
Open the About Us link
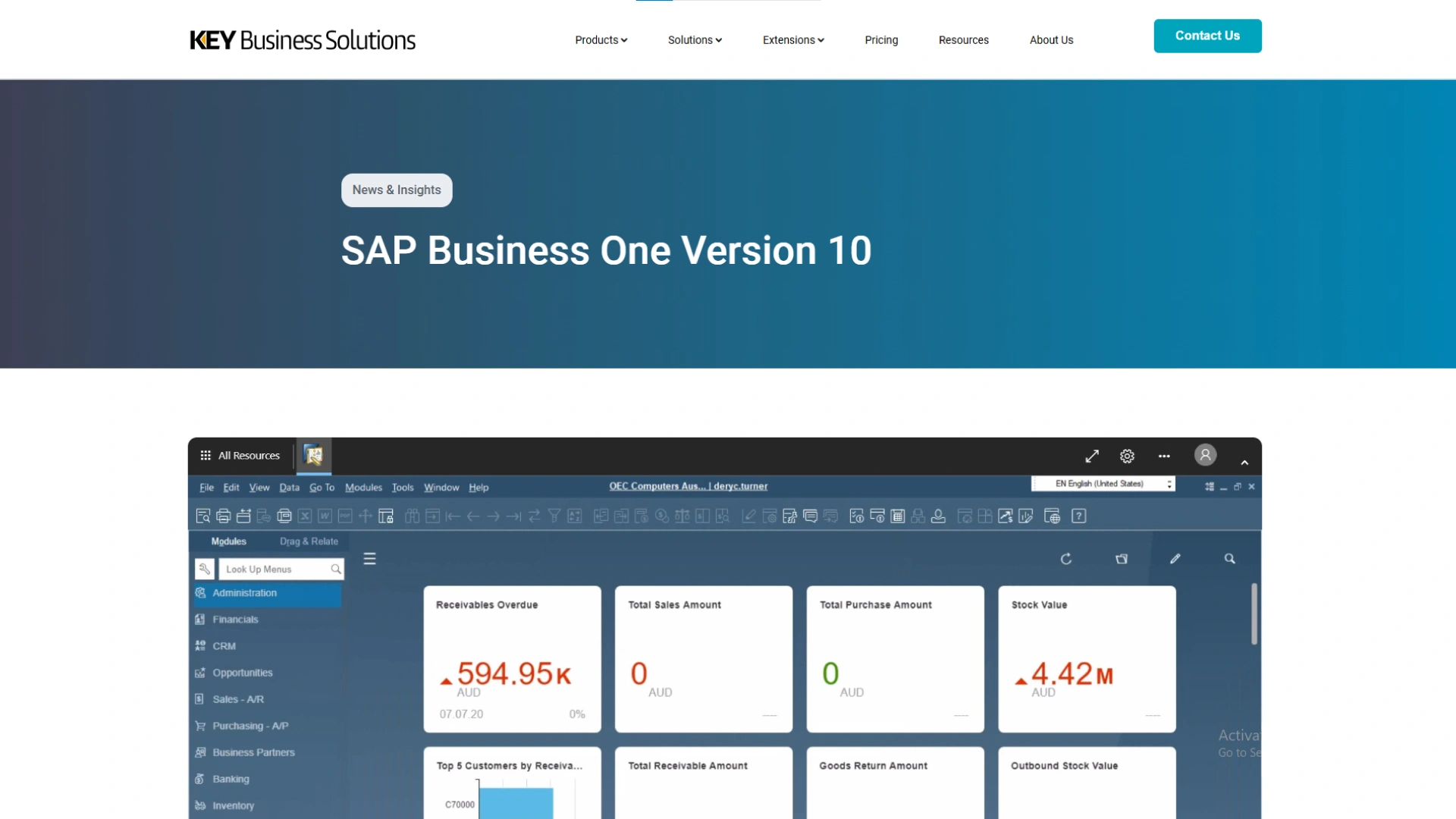[x=1051, y=40]
